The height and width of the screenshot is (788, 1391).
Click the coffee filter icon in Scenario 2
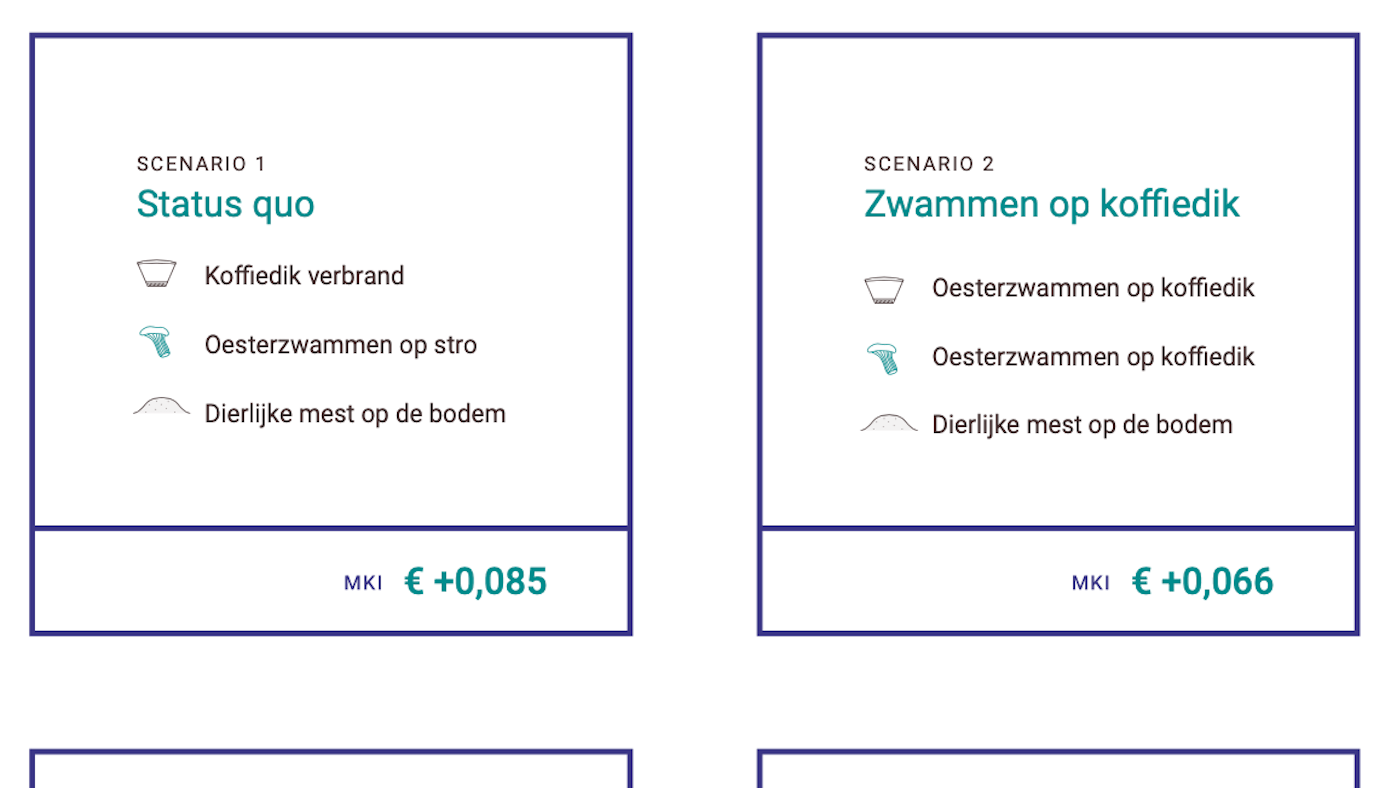(x=884, y=289)
